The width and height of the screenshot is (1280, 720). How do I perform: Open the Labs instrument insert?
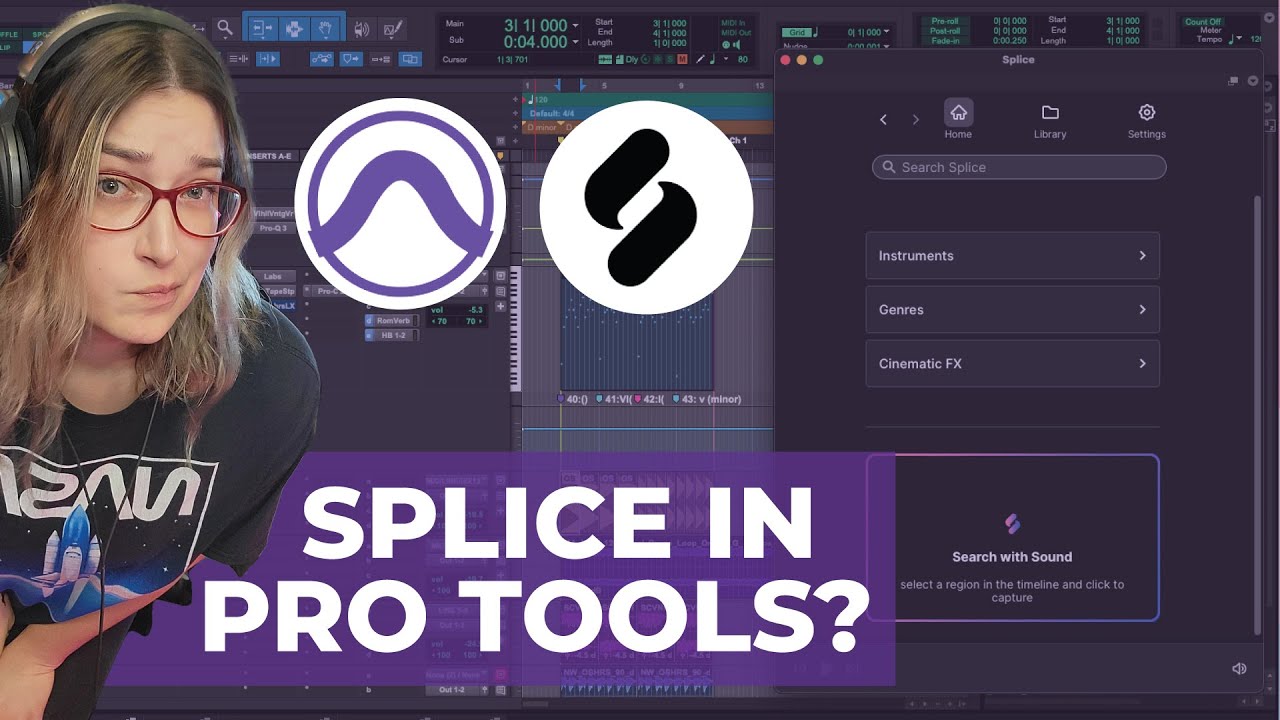[274, 276]
